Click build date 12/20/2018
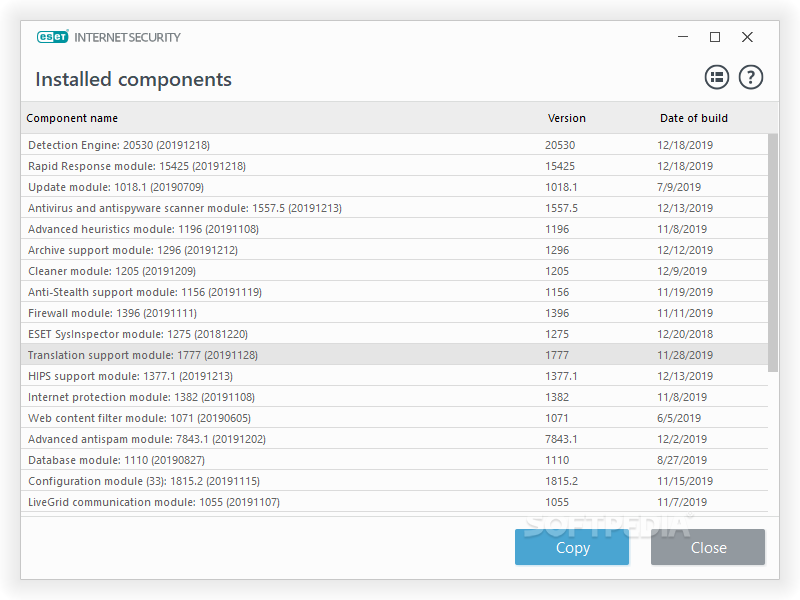This screenshot has height=600, width=800. (x=685, y=334)
